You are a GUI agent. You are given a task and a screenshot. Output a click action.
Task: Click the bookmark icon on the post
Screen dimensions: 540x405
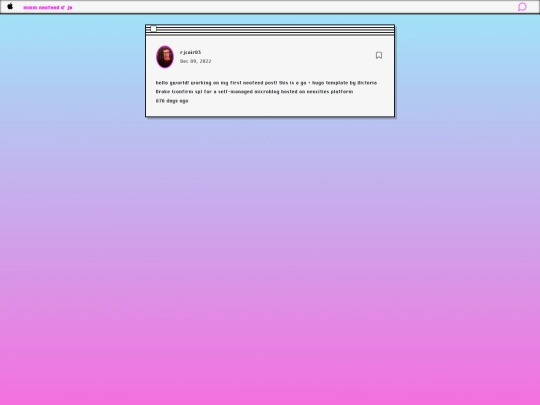(379, 55)
